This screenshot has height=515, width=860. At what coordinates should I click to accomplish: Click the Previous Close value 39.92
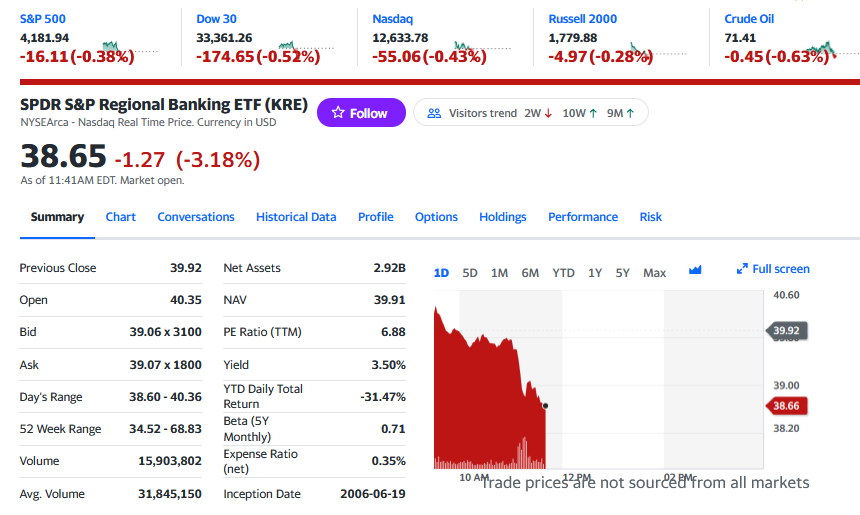185,268
